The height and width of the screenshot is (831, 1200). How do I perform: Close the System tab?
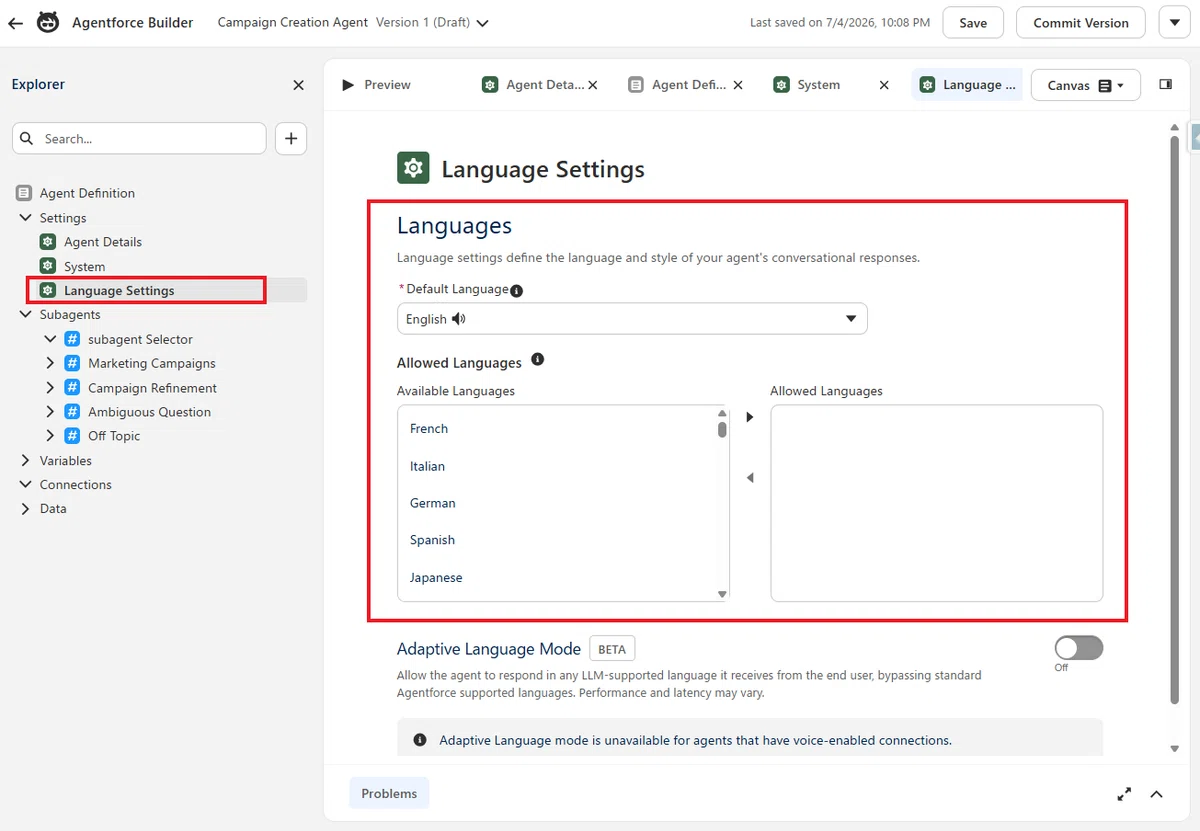(884, 85)
